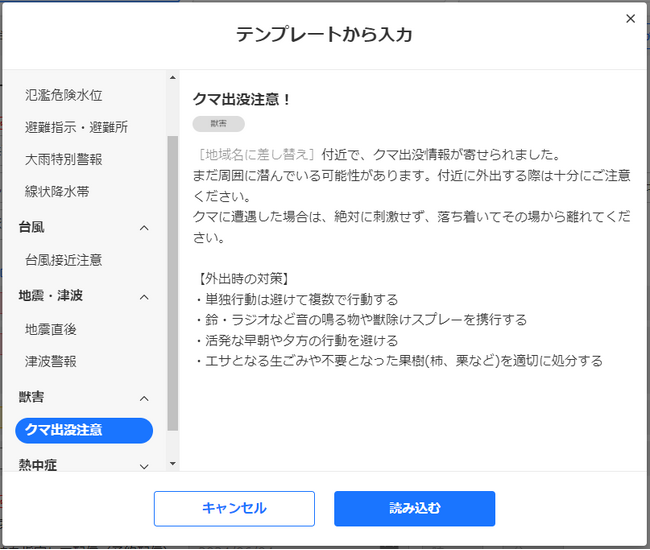Click the 獣害 tag badge in preview
Viewport: 650px width, 550px height.
click(x=218, y=124)
